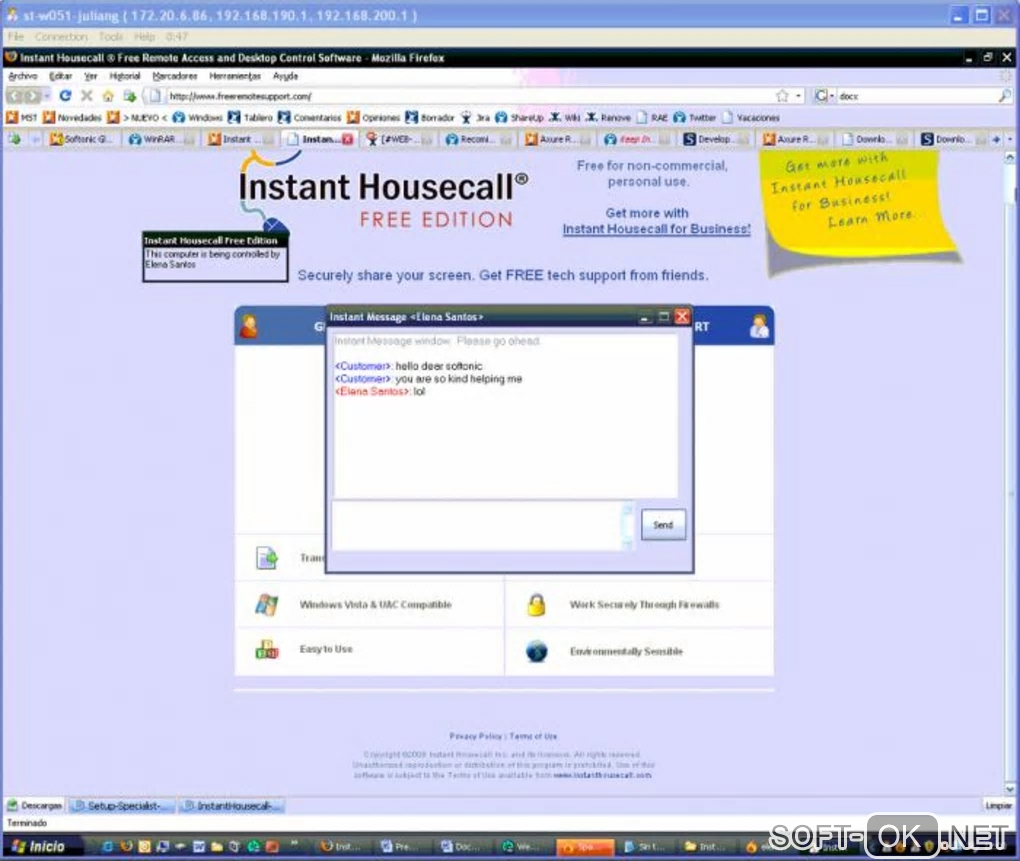Open the RAE bookmark
This screenshot has height=861, width=1020.
(652, 118)
